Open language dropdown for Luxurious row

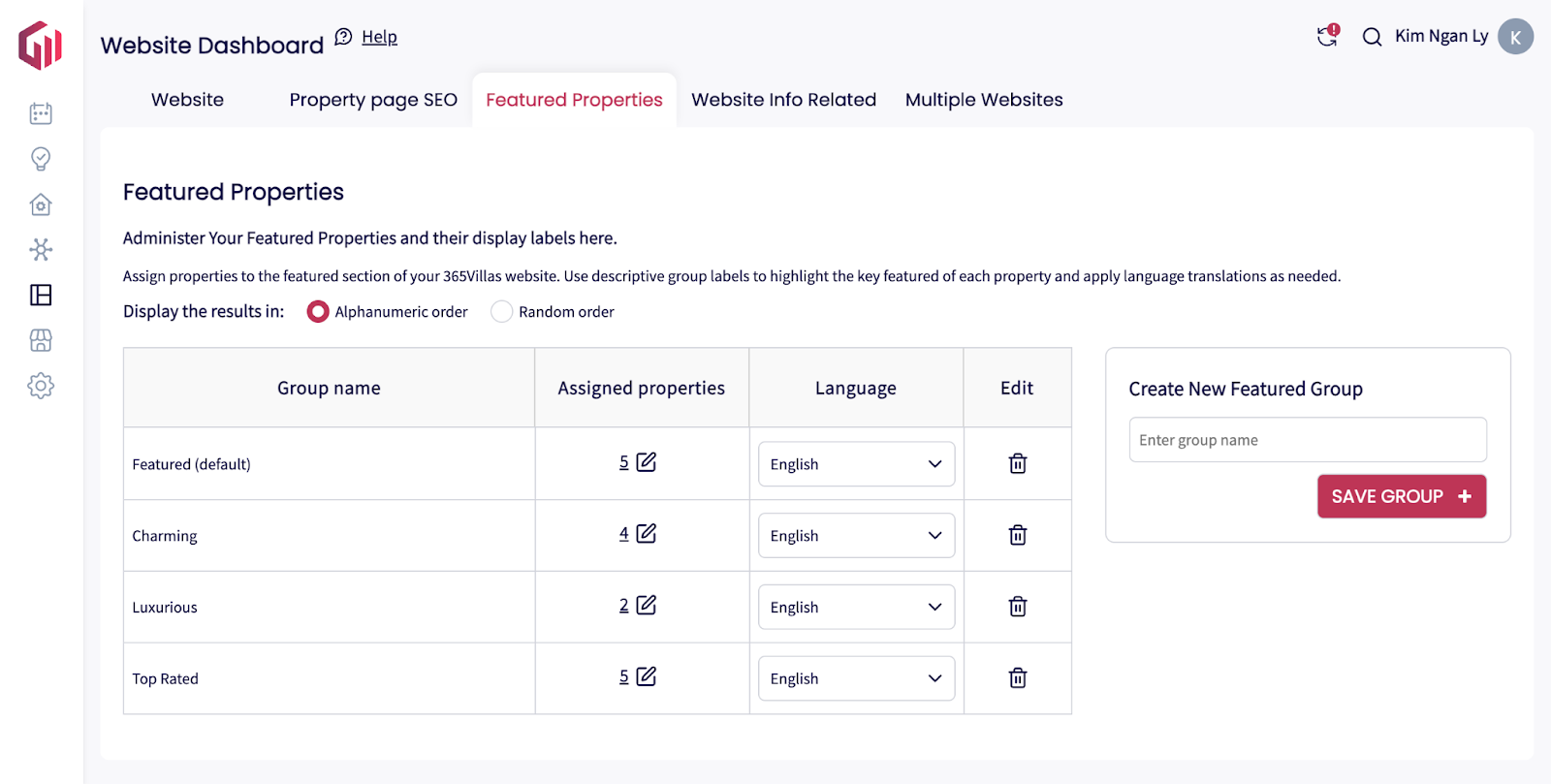pyautogui.click(x=856, y=607)
